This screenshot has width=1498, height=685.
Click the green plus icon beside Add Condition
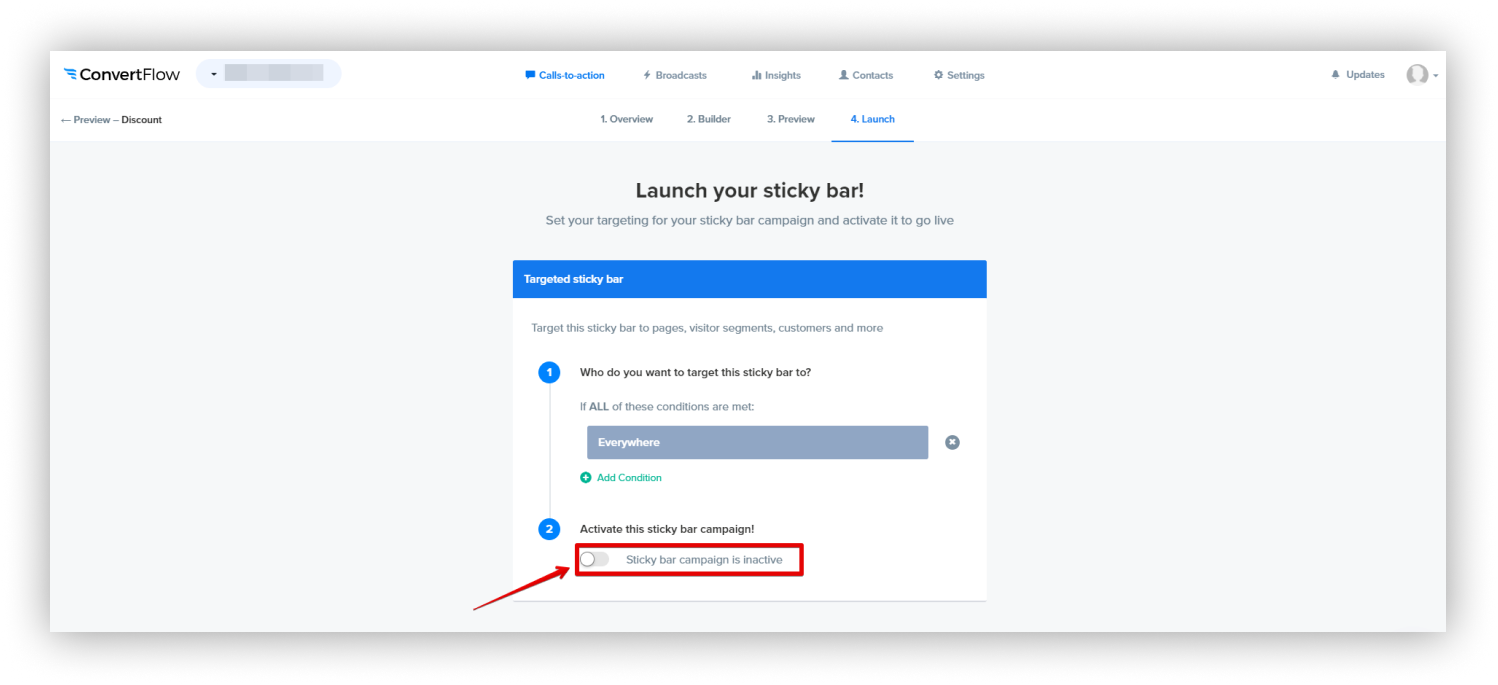[586, 478]
